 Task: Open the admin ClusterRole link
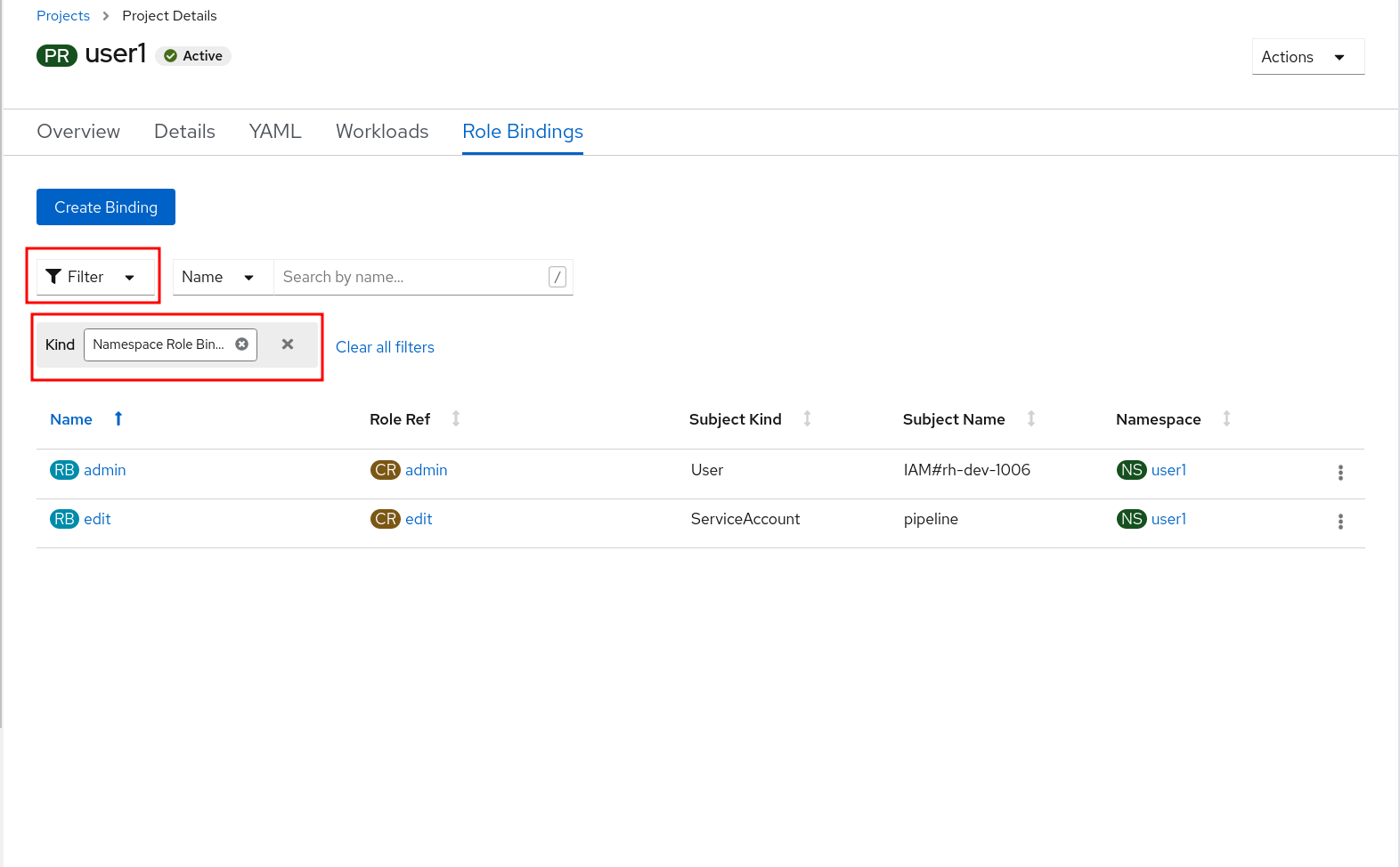[426, 470]
